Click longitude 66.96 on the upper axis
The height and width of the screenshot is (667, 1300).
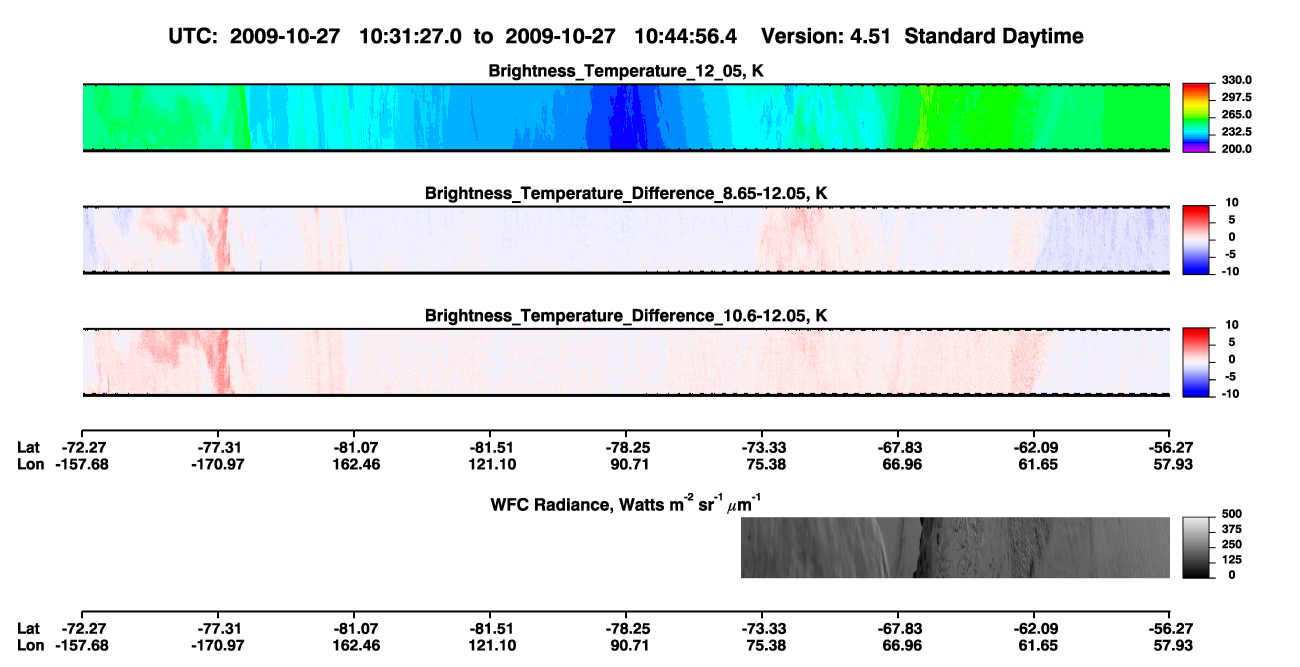pos(899,464)
